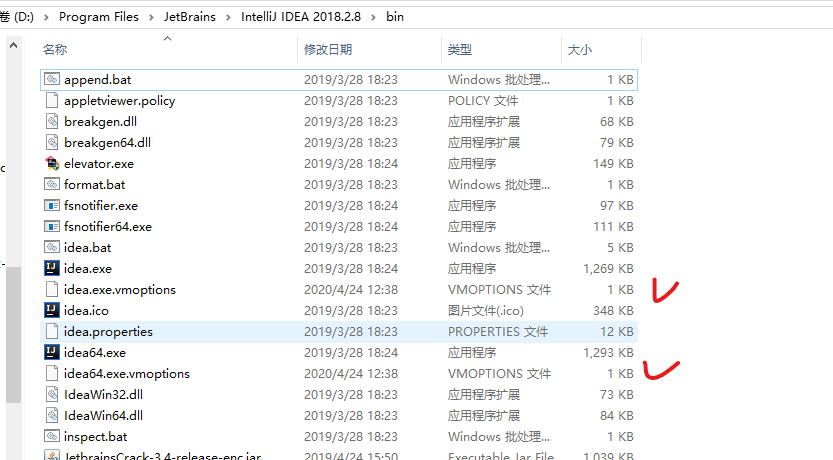Select the file name idea.bat
Image resolution: width=833 pixels, height=460 pixels.
88,248
